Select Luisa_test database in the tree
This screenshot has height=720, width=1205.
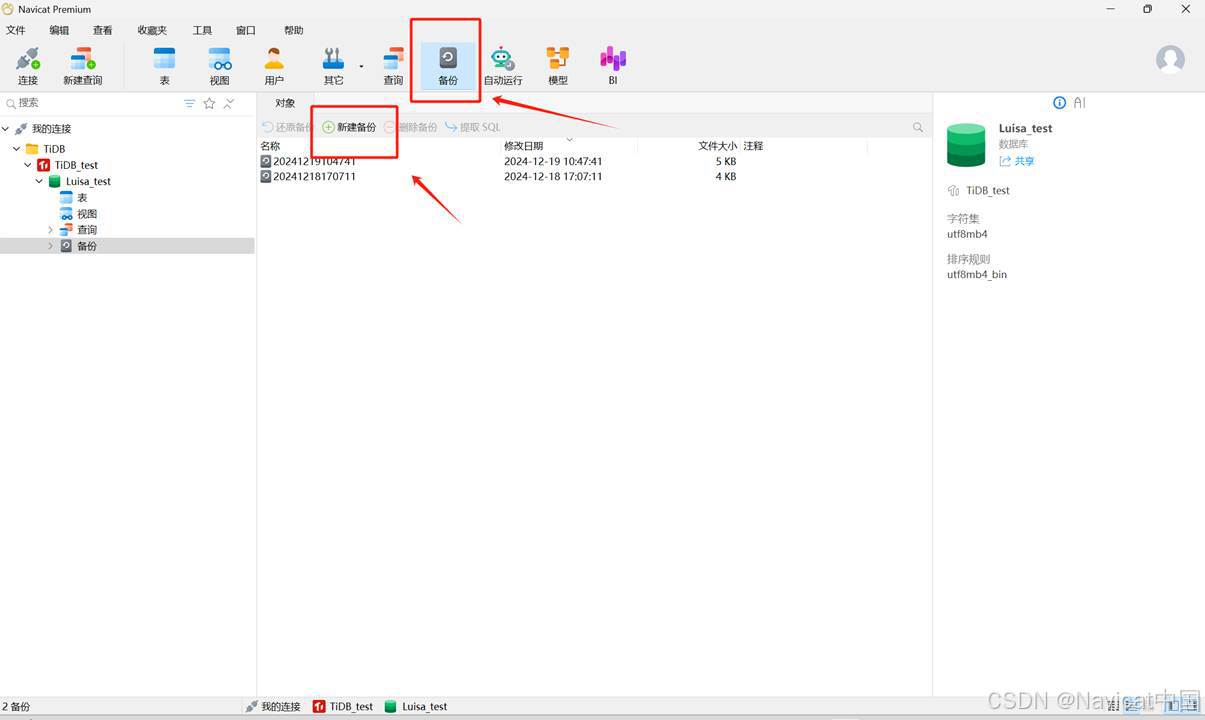click(88, 181)
